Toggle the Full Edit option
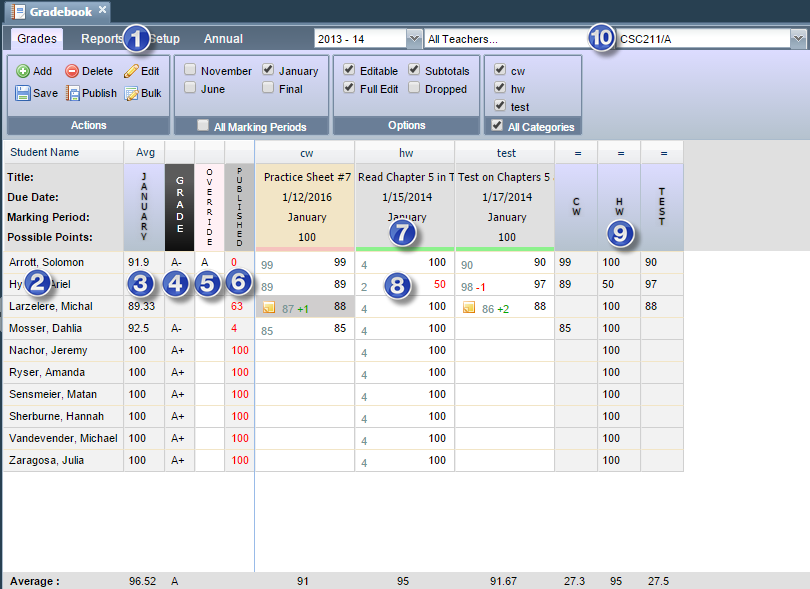Image resolution: width=810 pixels, height=589 pixels. 349,87
